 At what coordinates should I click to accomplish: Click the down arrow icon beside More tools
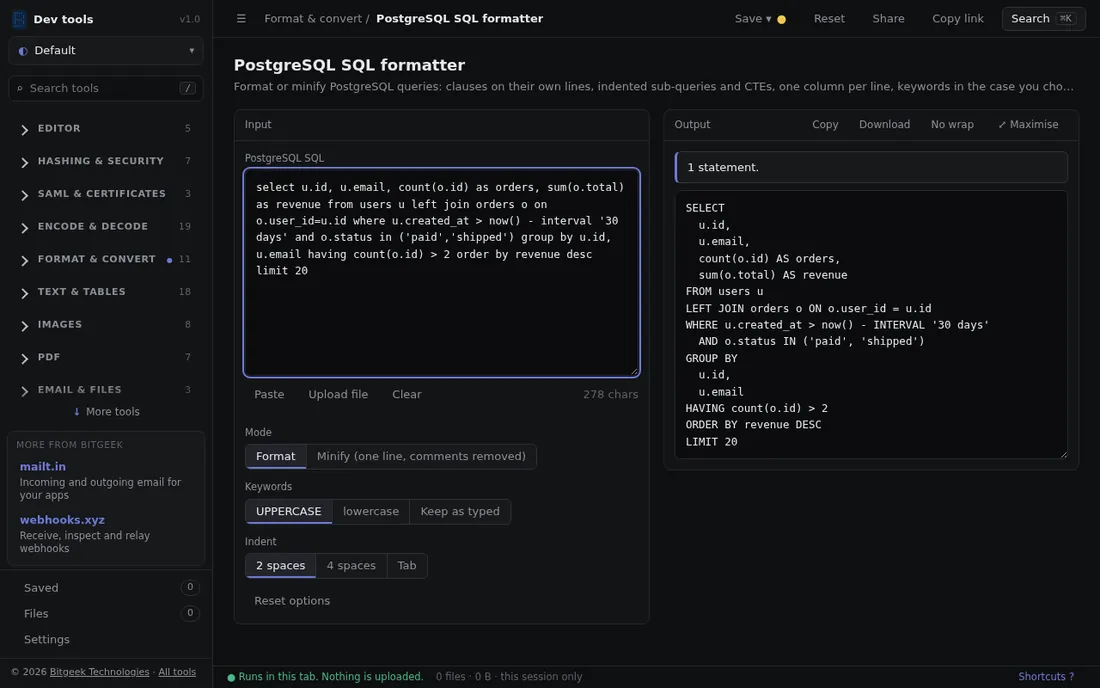[x=76, y=412]
